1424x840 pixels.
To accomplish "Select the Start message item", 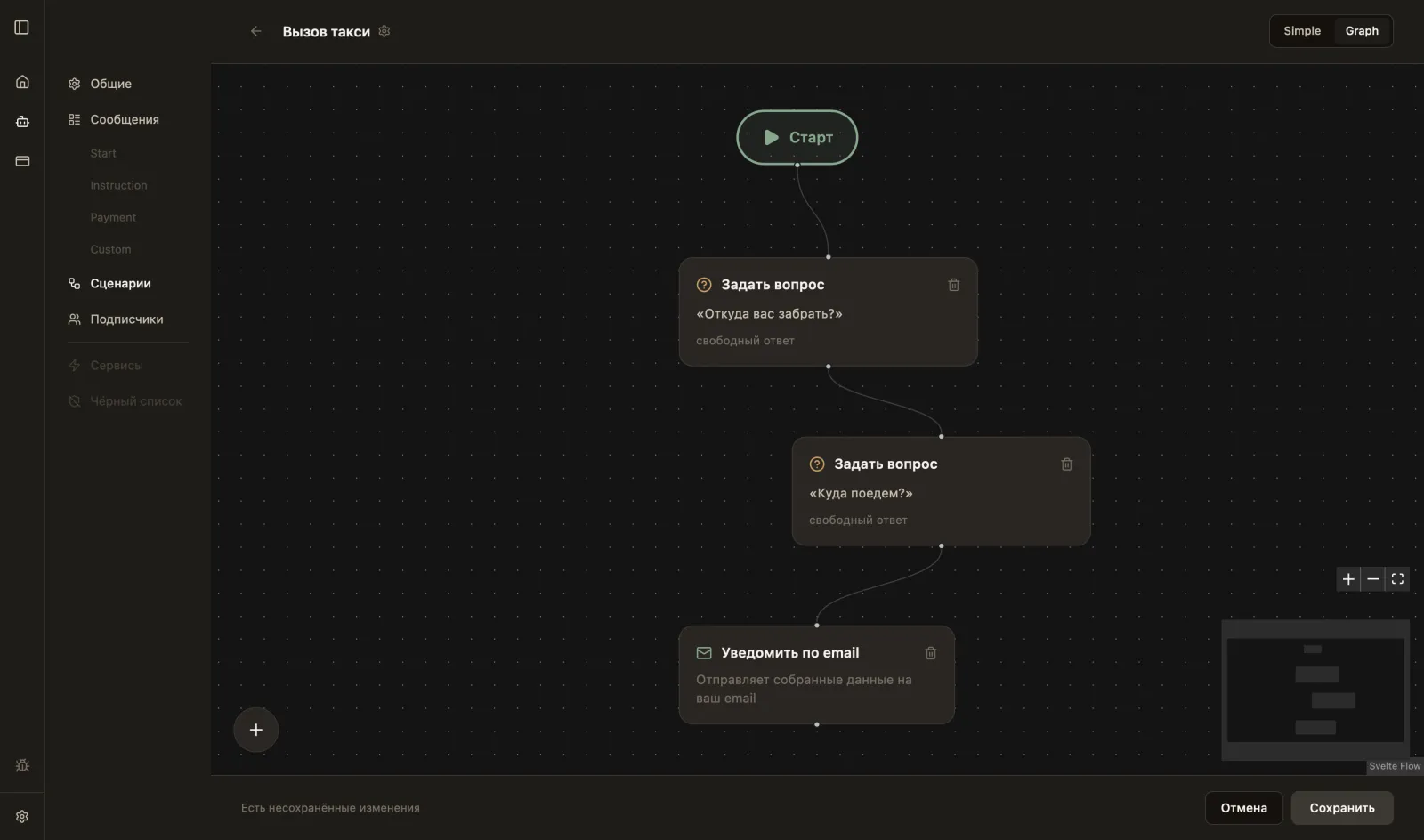I will (103, 153).
